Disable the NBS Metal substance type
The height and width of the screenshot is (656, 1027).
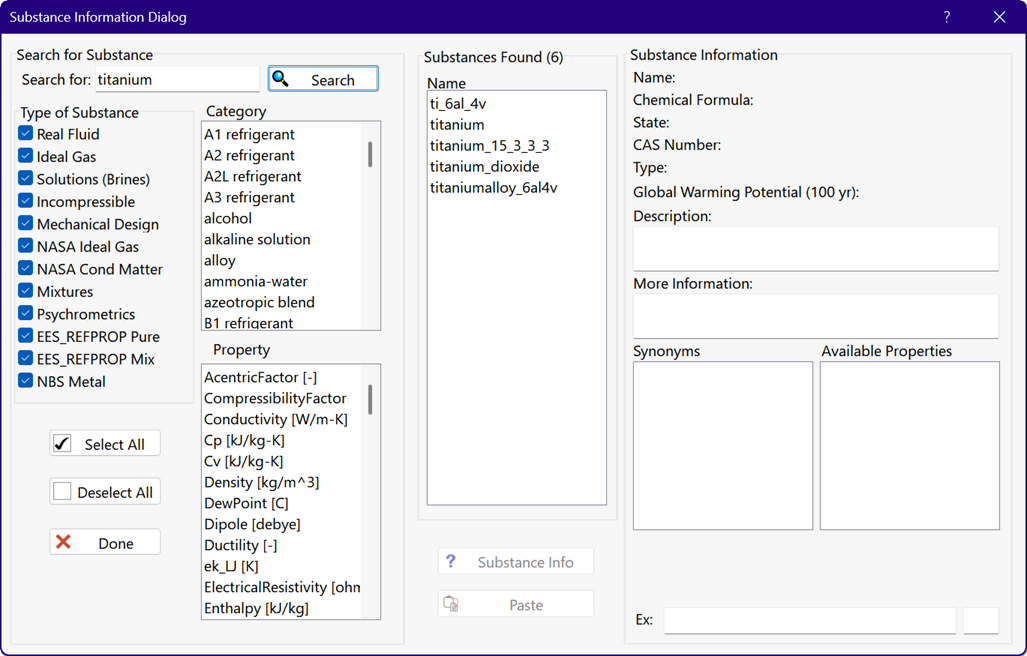(26, 381)
